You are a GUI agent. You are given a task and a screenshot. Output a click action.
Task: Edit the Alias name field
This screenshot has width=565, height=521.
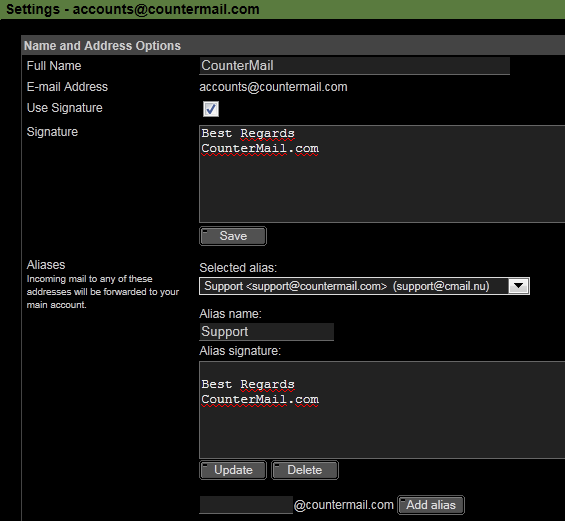[266, 331]
